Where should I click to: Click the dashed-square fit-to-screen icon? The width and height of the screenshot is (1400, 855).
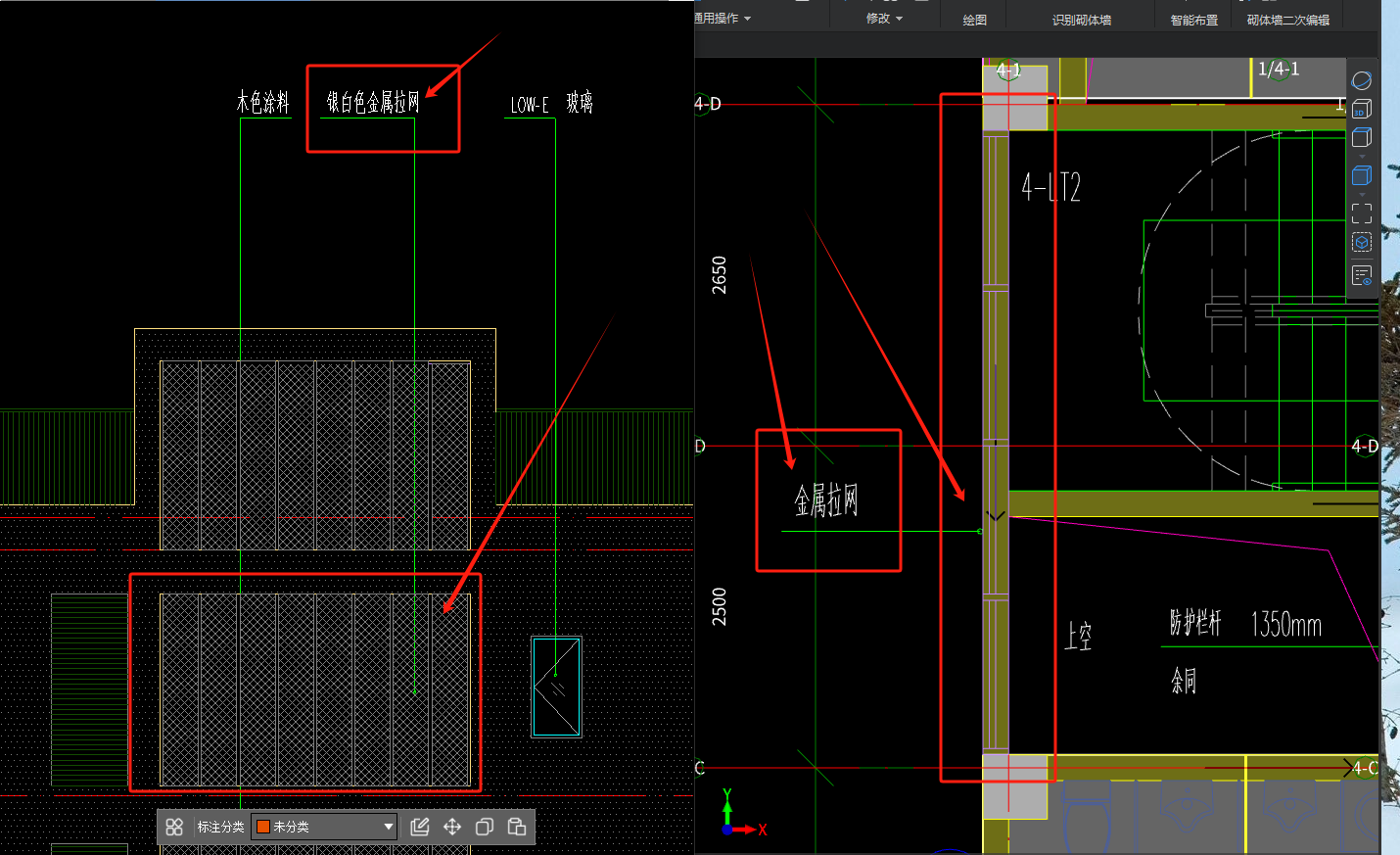pyautogui.click(x=1362, y=214)
